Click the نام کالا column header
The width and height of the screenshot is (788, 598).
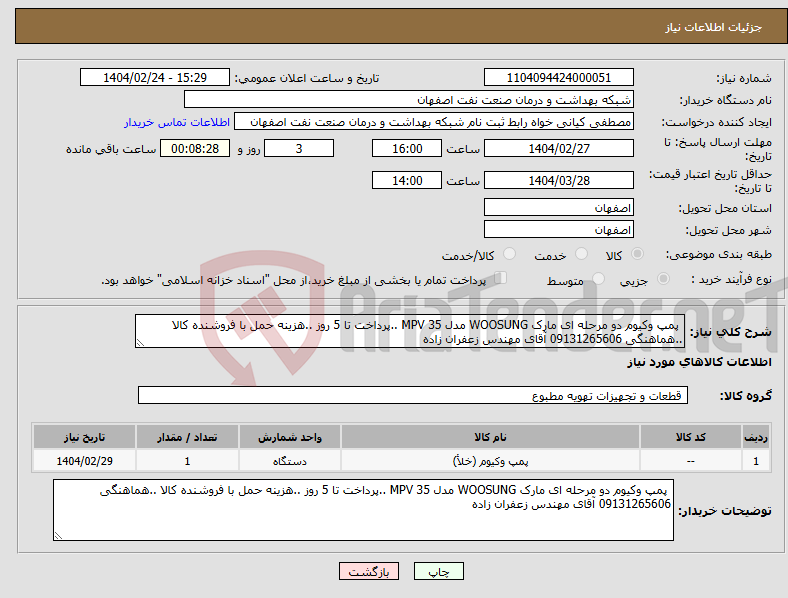(490, 437)
